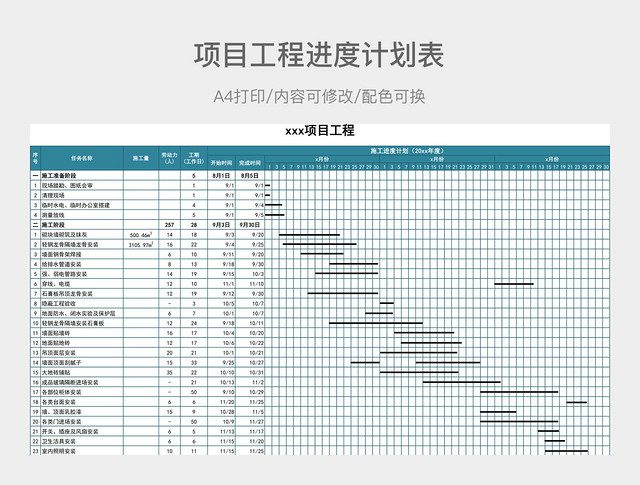
Task: Click the 劳动力(人) column header
Action: pos(169,158)
